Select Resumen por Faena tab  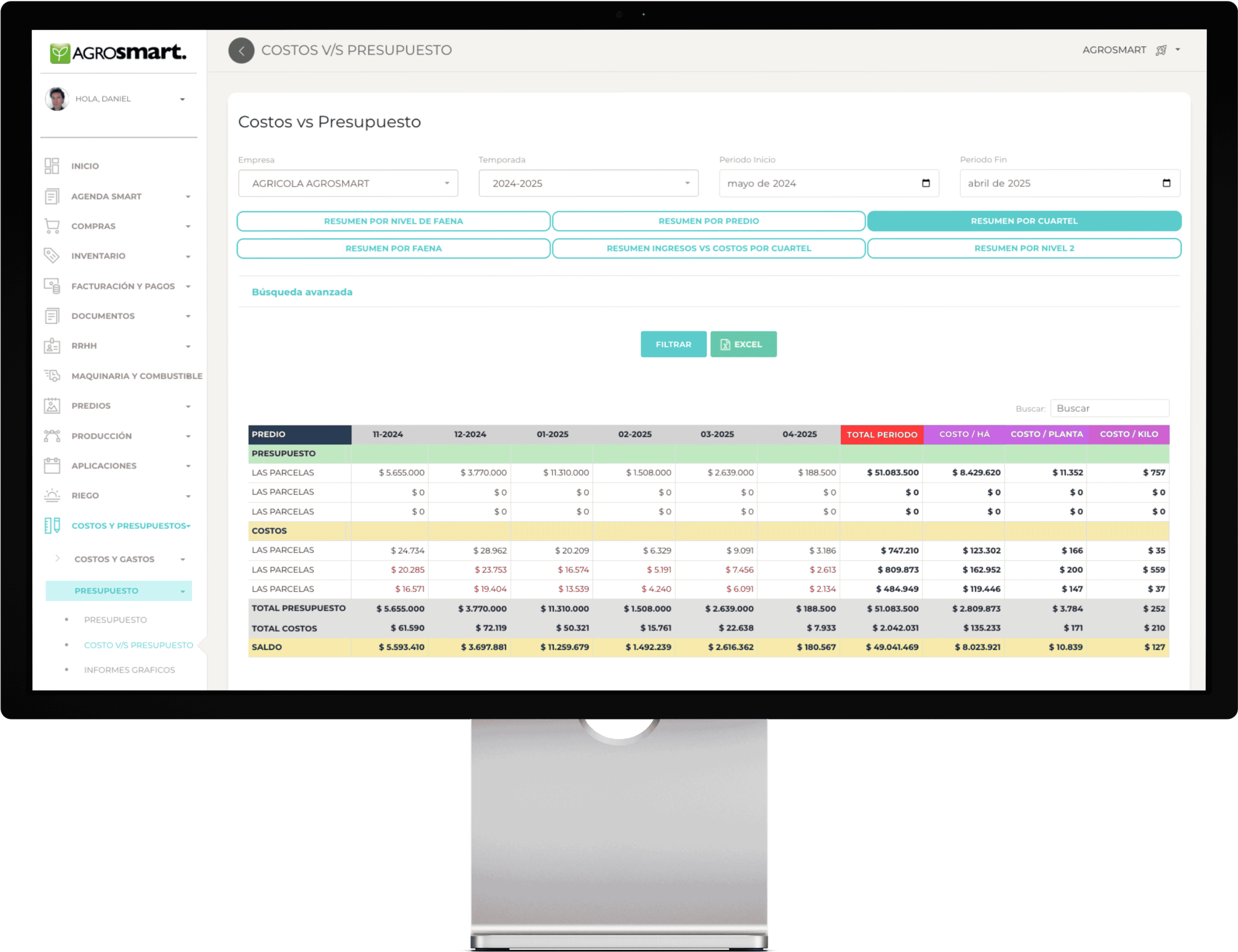393,248
